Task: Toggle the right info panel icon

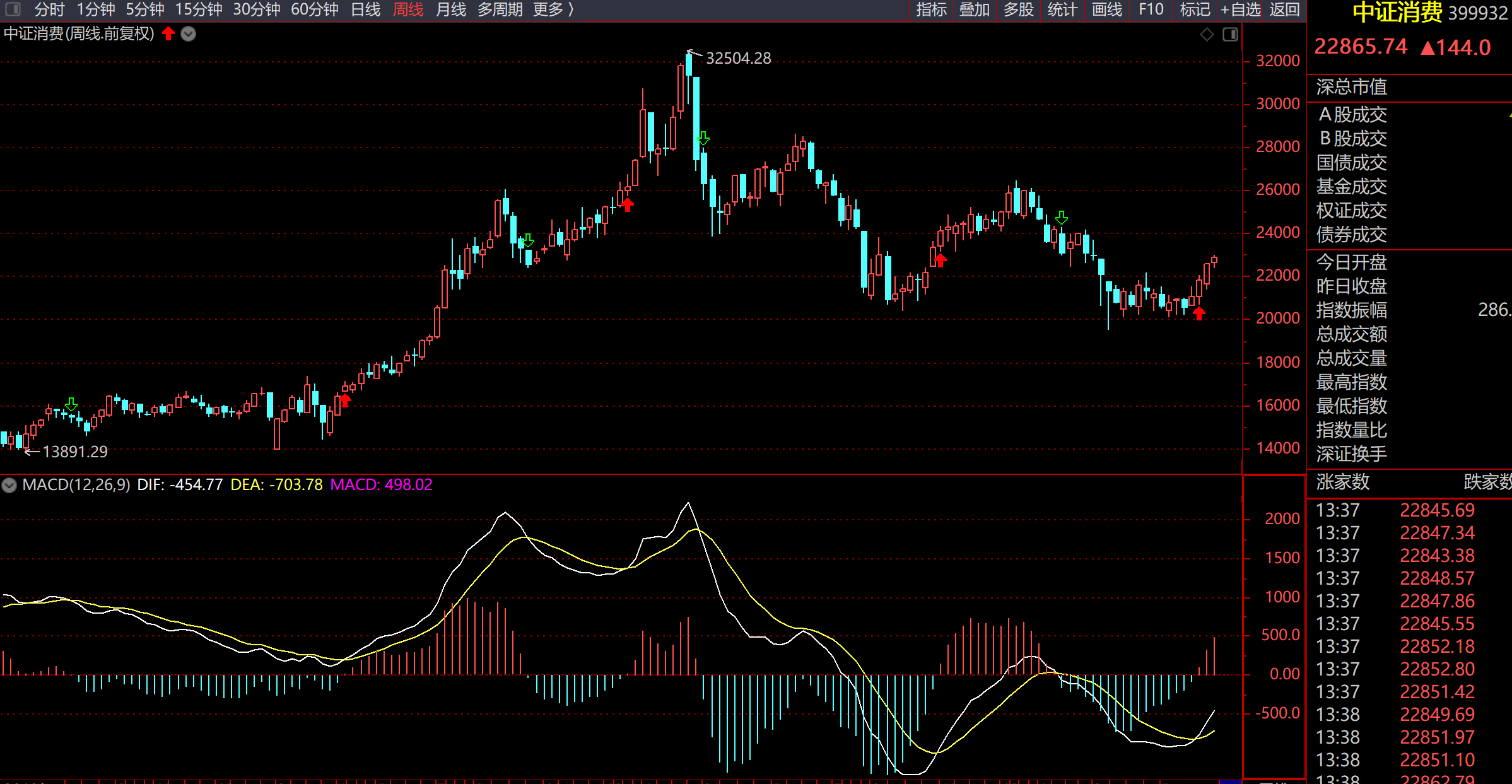Action: (1230, 35)
